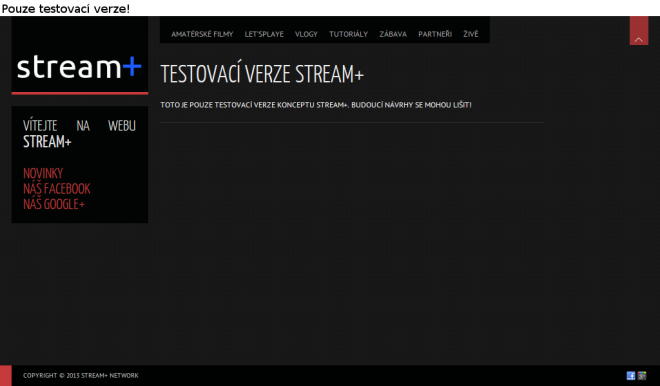660x386 pixels.
Task: Open the Tutoriály section
Action: 349,34
